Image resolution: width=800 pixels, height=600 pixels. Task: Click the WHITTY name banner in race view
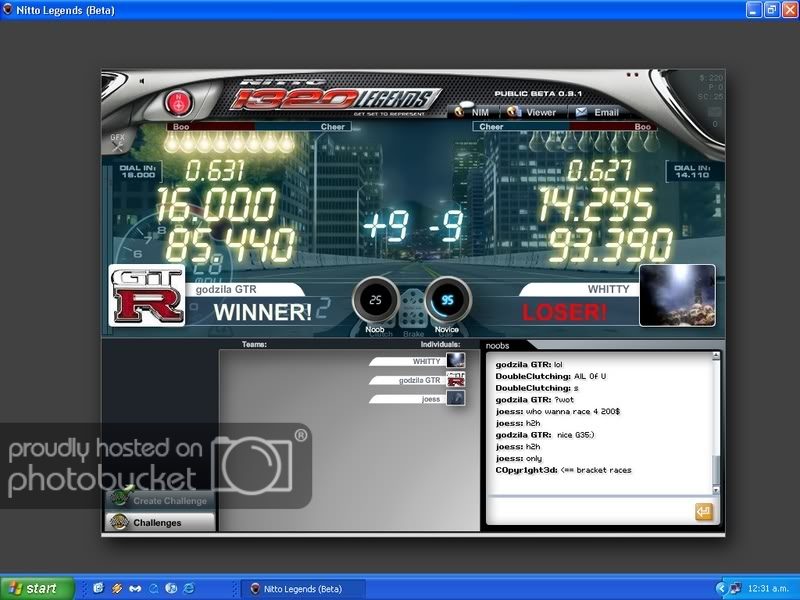pos(579,289)
